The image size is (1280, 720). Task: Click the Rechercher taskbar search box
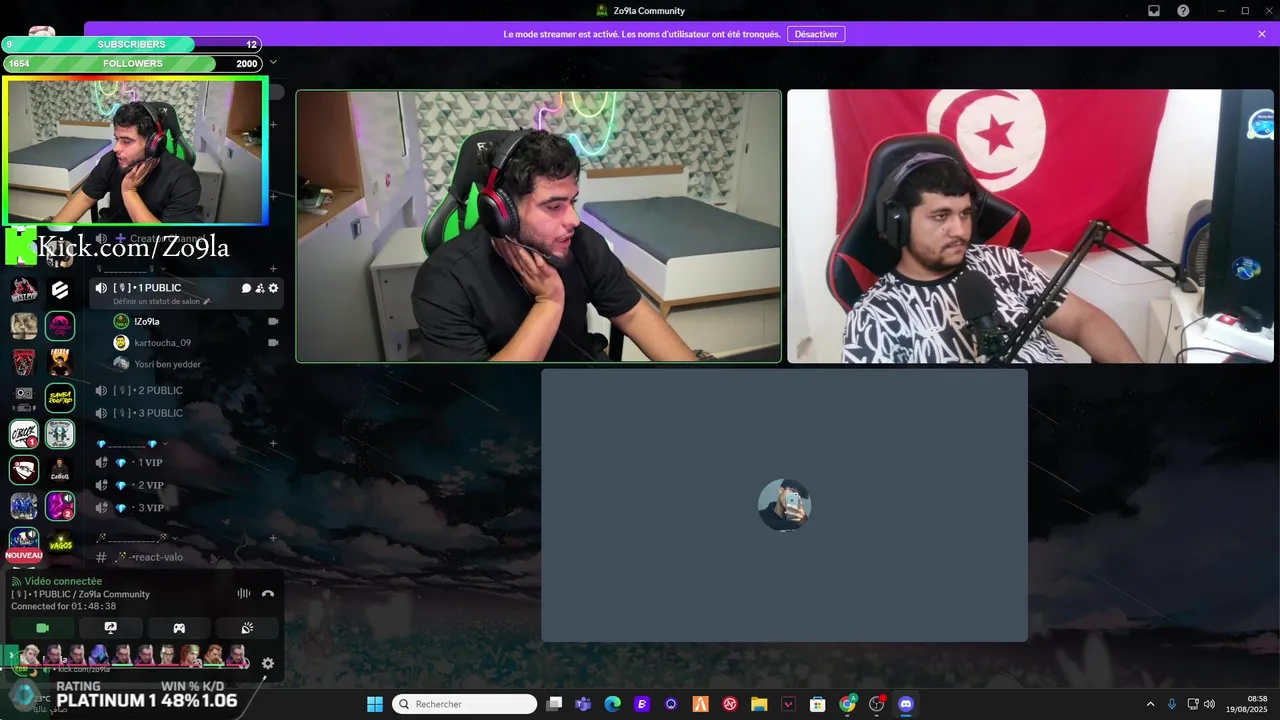click(x=465, y=704)
